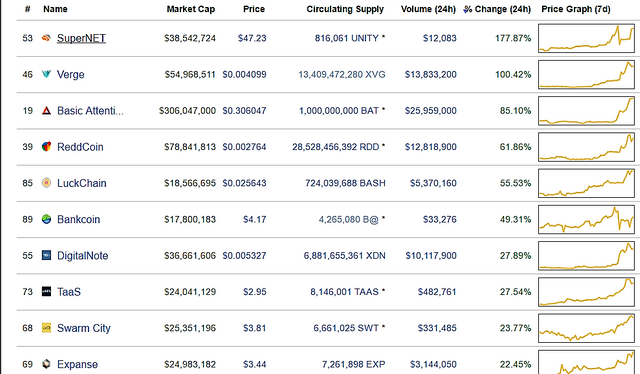Open the Basic Attenti... coin link

point(90,111)
